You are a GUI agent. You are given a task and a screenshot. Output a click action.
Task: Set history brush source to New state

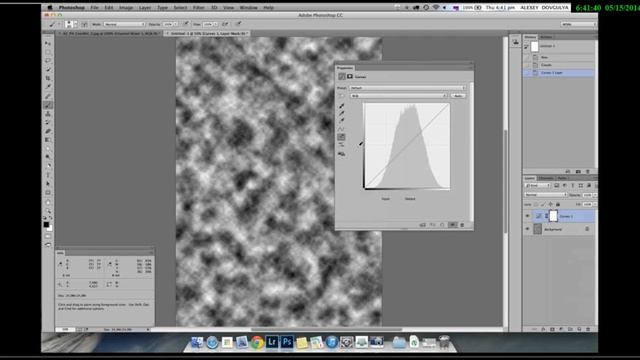point(527,58)
